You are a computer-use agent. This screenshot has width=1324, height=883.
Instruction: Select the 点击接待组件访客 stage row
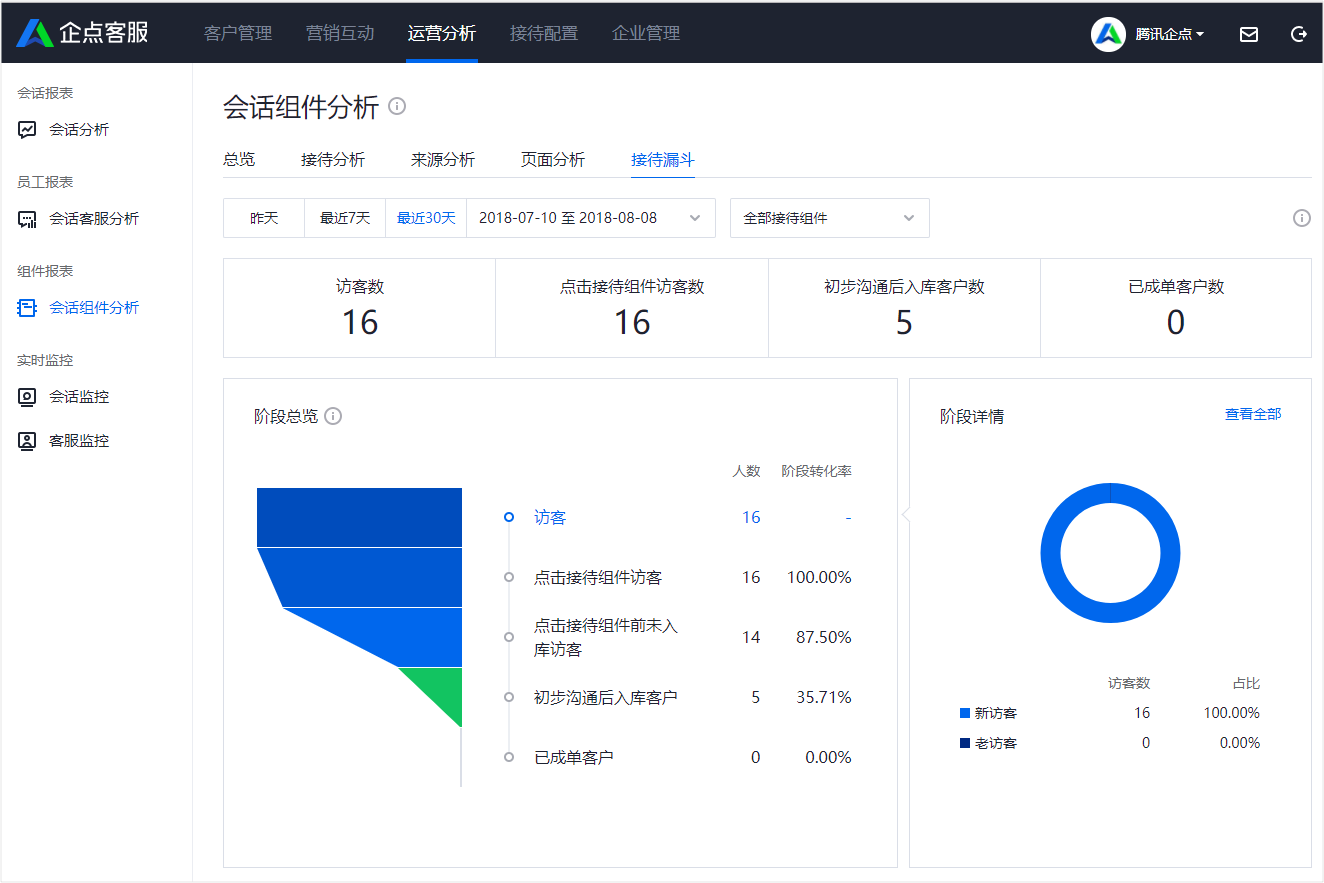pyautogui.click(x=680, y=578)
